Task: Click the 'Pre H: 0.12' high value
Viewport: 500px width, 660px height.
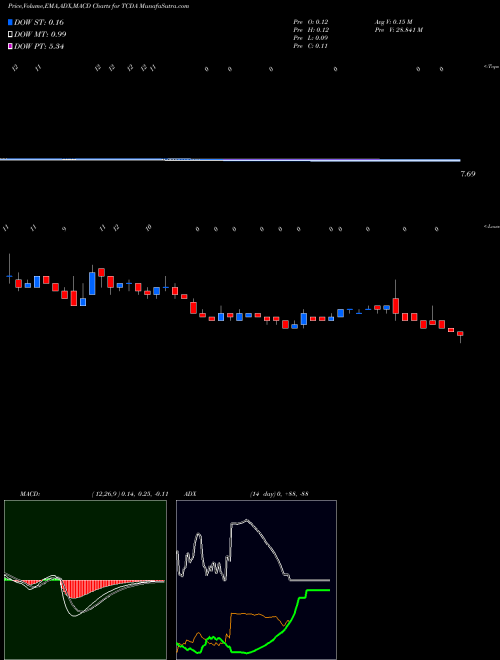Action: (311, 30)
